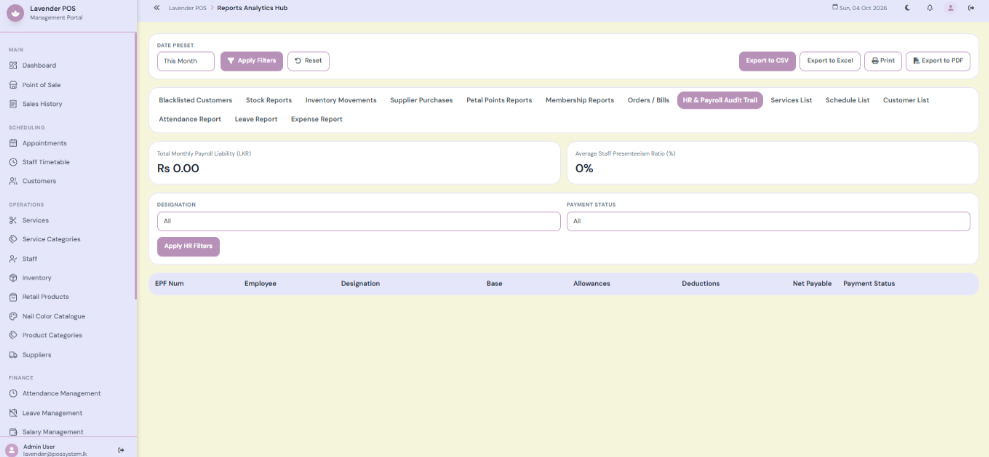989x457 pixels.
Task: Click the Staff Timetable clock icon
Action: pyautogui.click(x=13, y=162)
